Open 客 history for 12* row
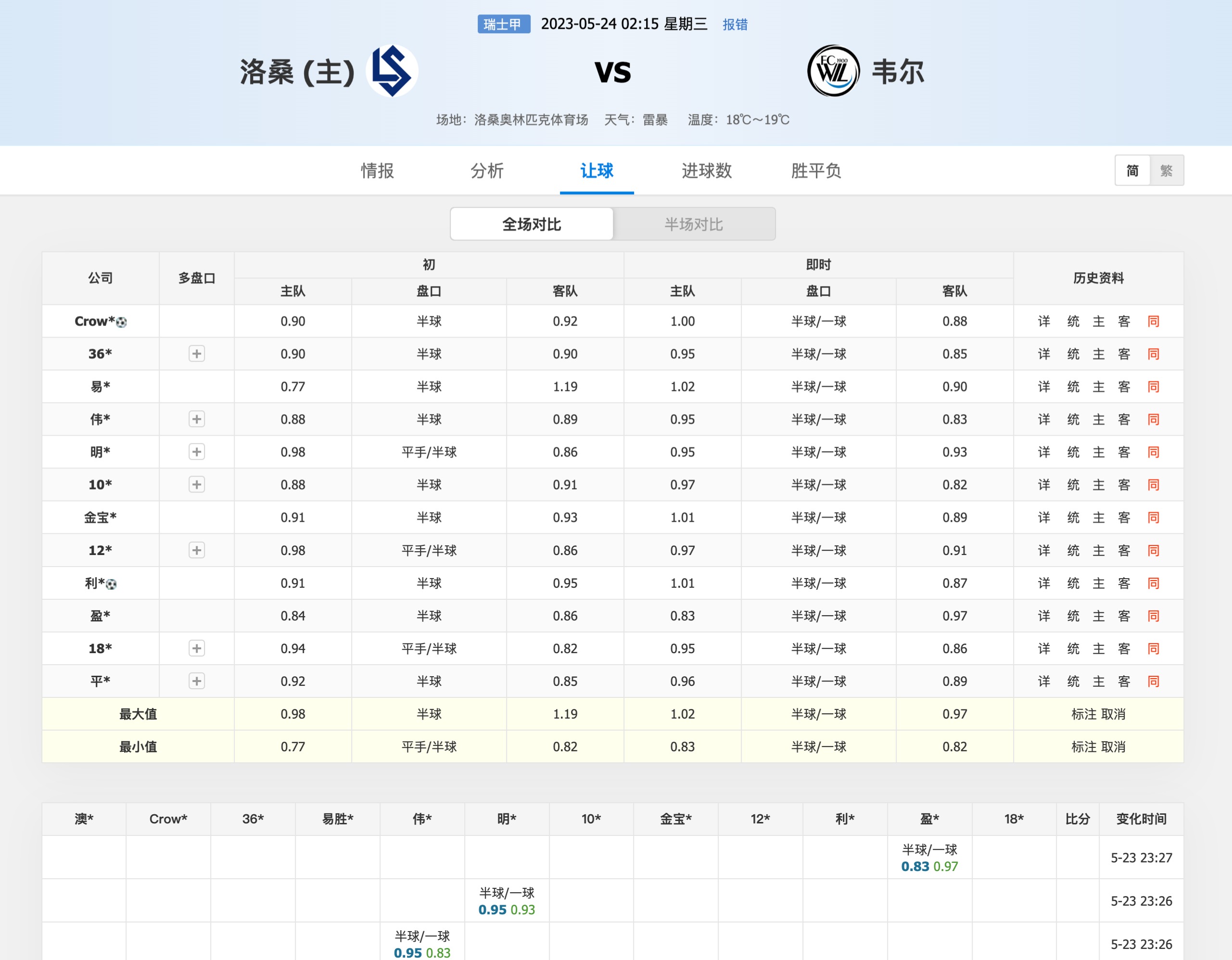1232x960 pixels. pos(1124,550)
